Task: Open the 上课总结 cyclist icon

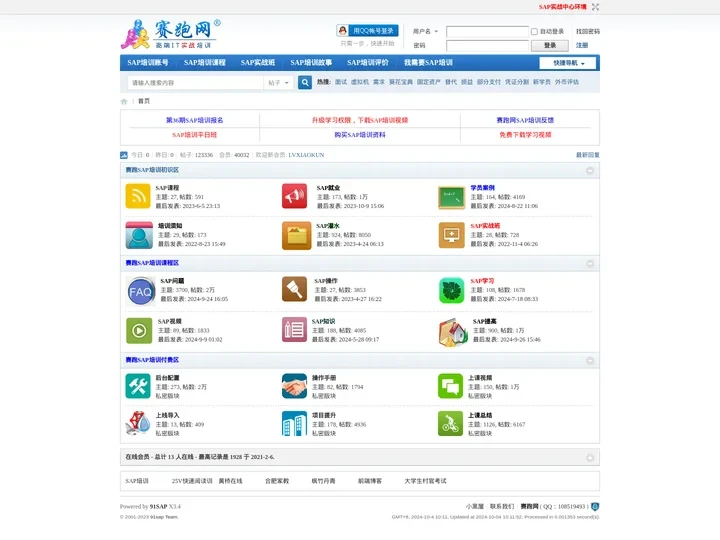Action: [450, 423]
